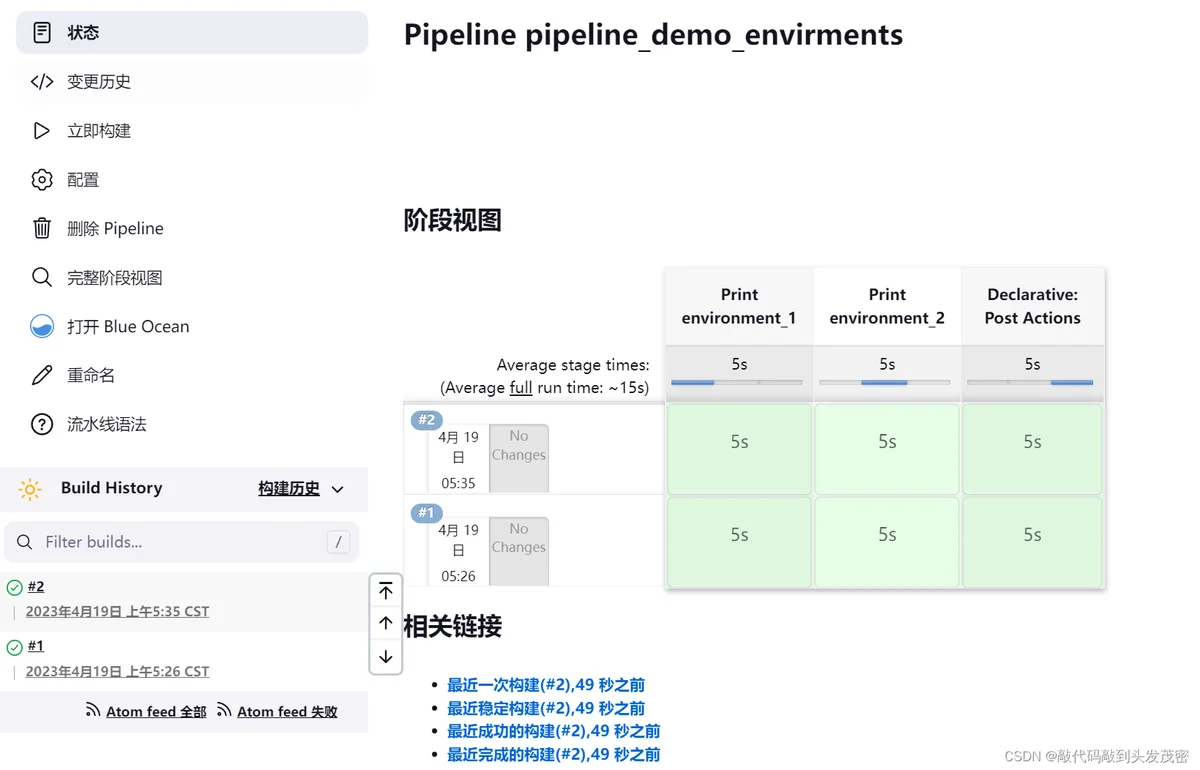Click build #2 Print environment_1 5s cell
This screenshot has height=770, width=1200.
click(x=739, y=448)
